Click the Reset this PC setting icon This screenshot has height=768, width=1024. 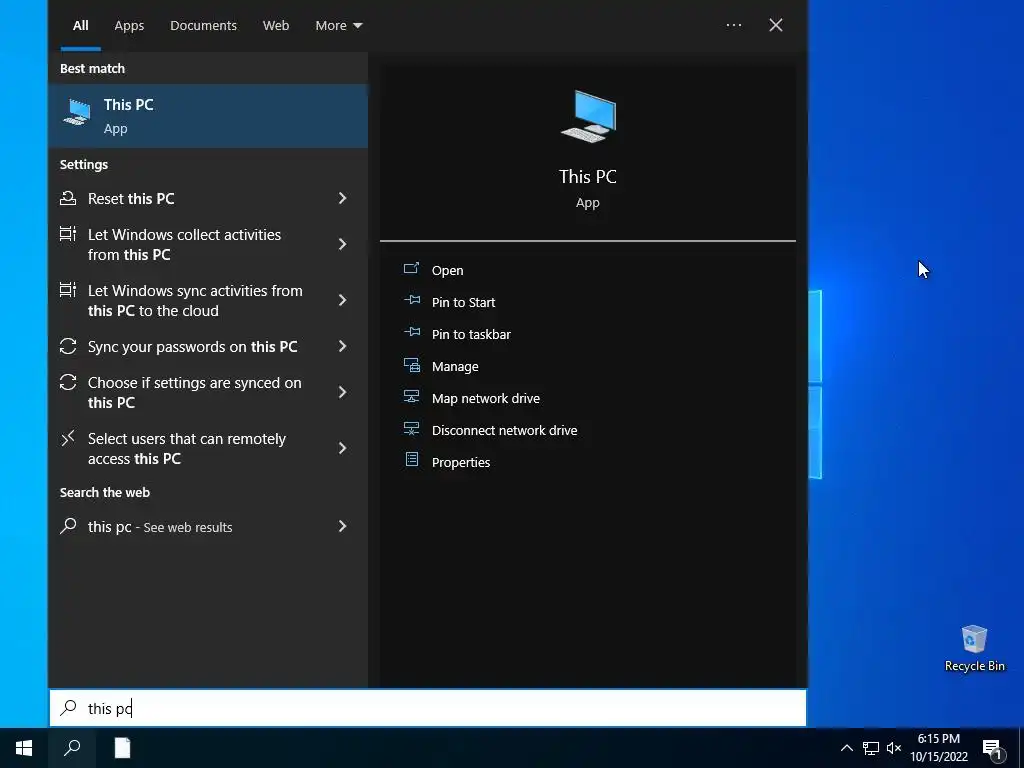point(68,198)
